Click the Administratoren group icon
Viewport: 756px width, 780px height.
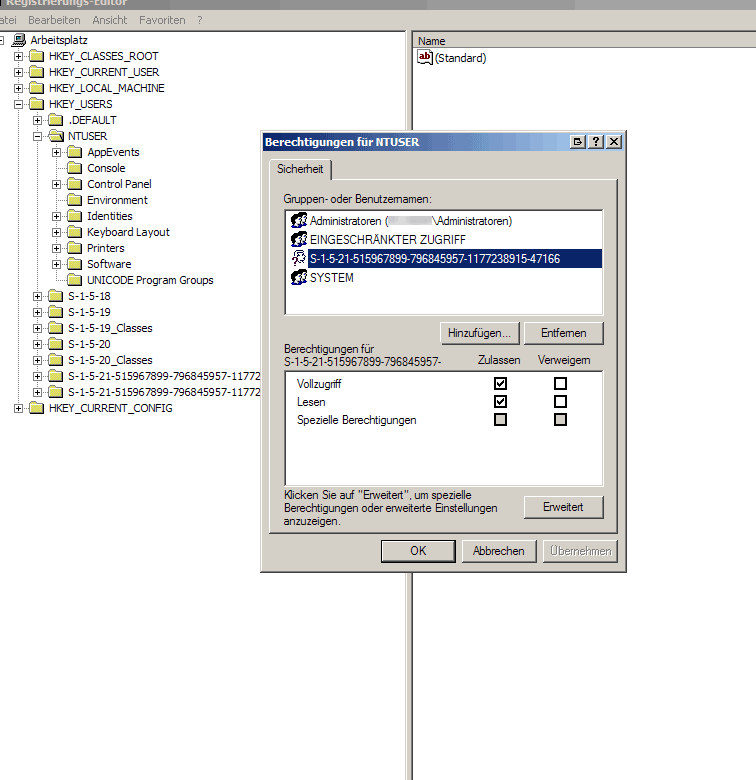299,220
